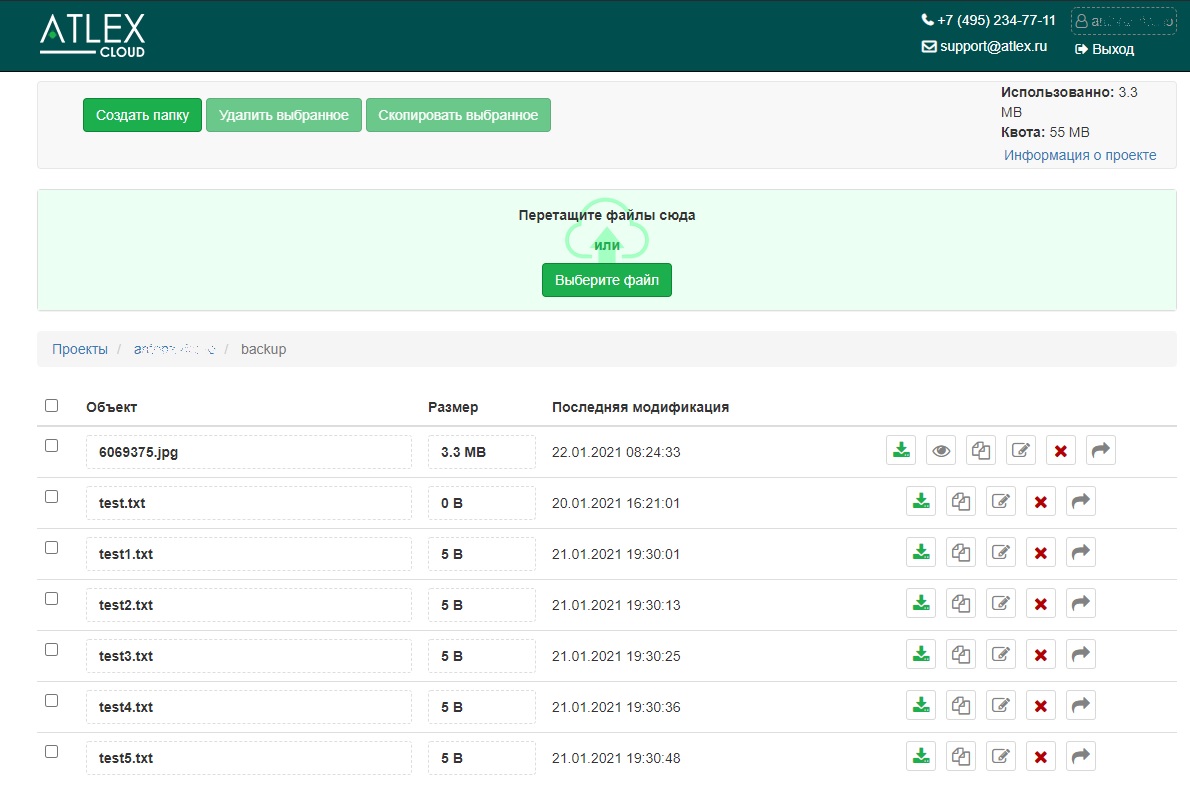Check the test4.txt row checkbox
1190x795 pixels.
coord(52,699)
